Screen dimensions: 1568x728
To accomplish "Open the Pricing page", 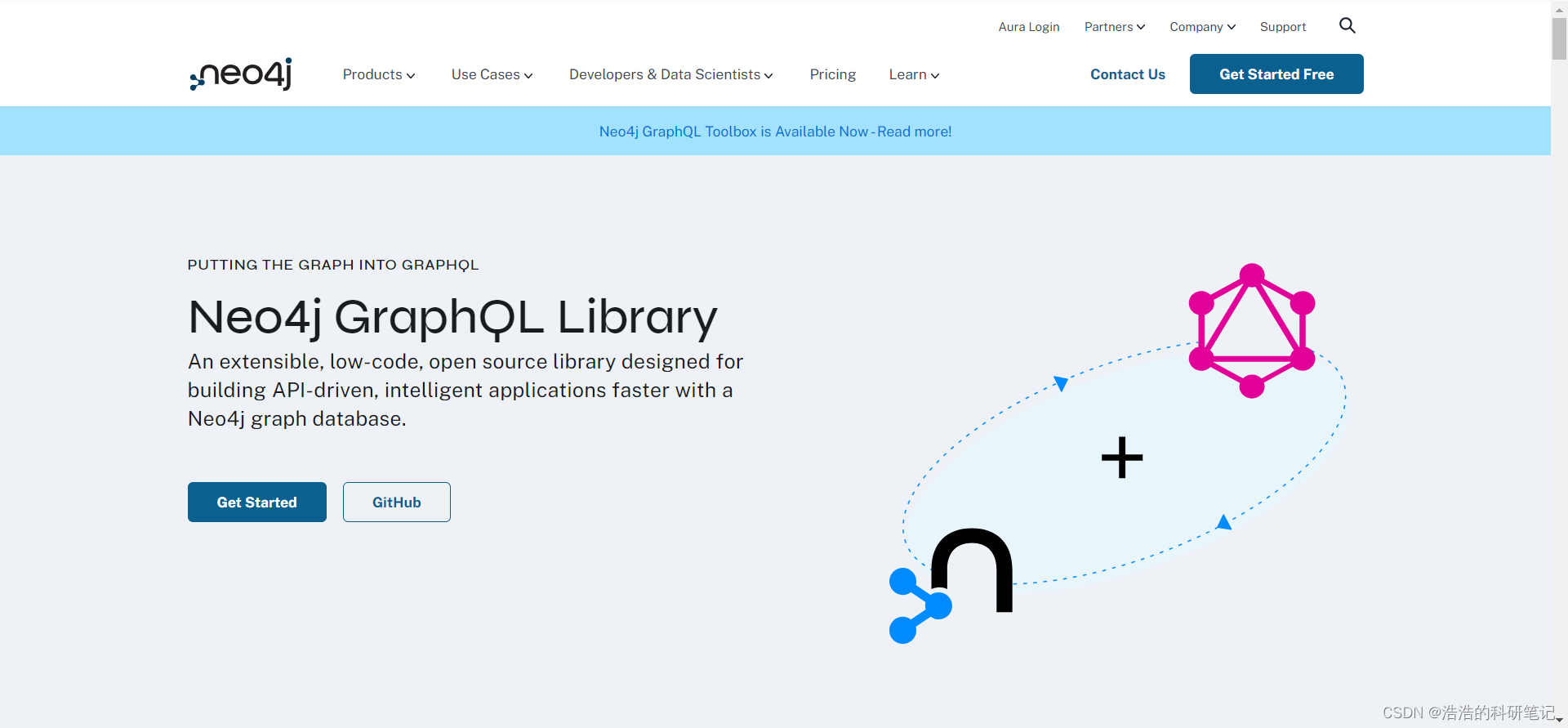I will [833, 74].
